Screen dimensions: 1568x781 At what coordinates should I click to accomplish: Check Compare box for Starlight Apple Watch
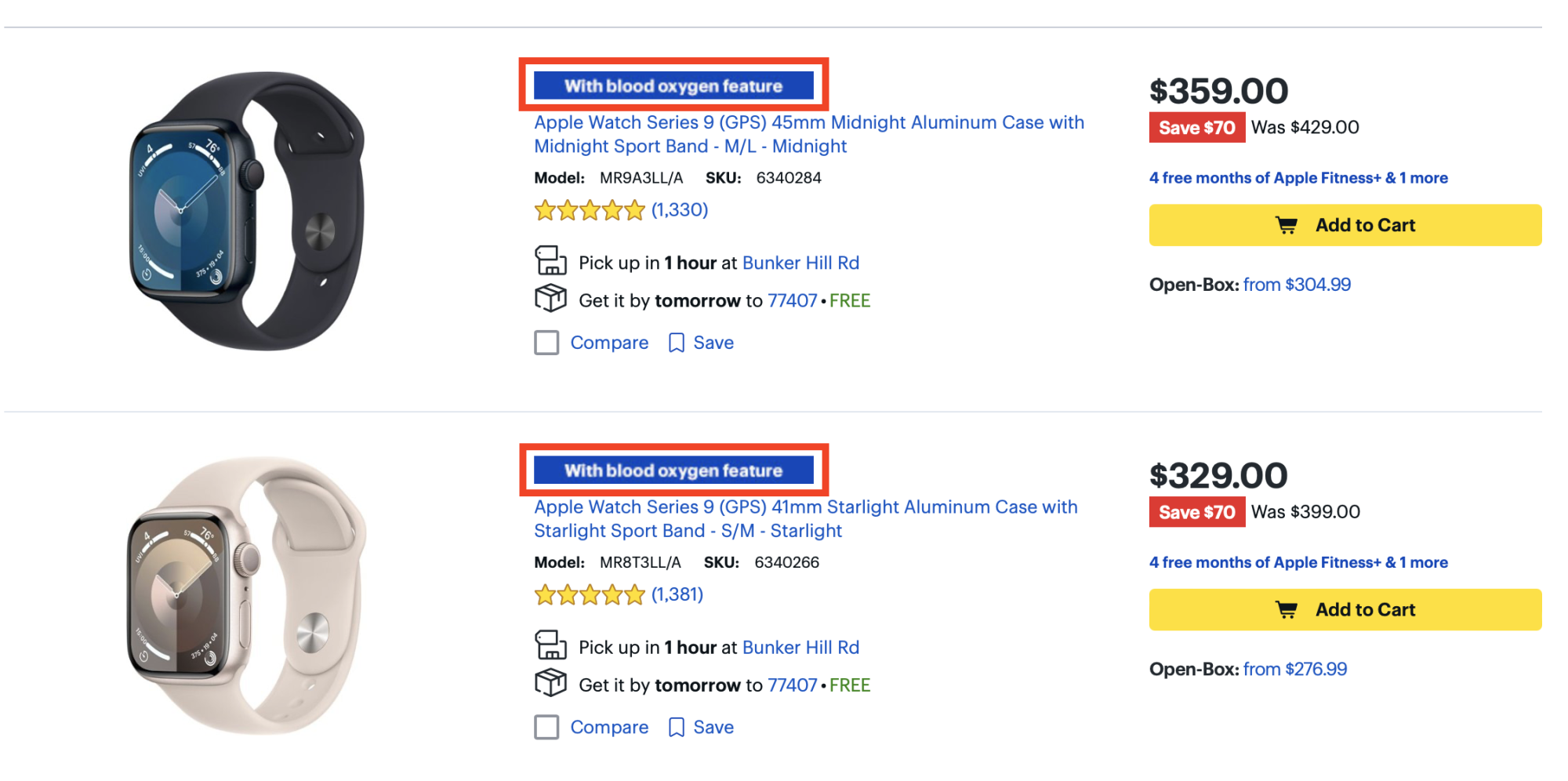[546, 728]
